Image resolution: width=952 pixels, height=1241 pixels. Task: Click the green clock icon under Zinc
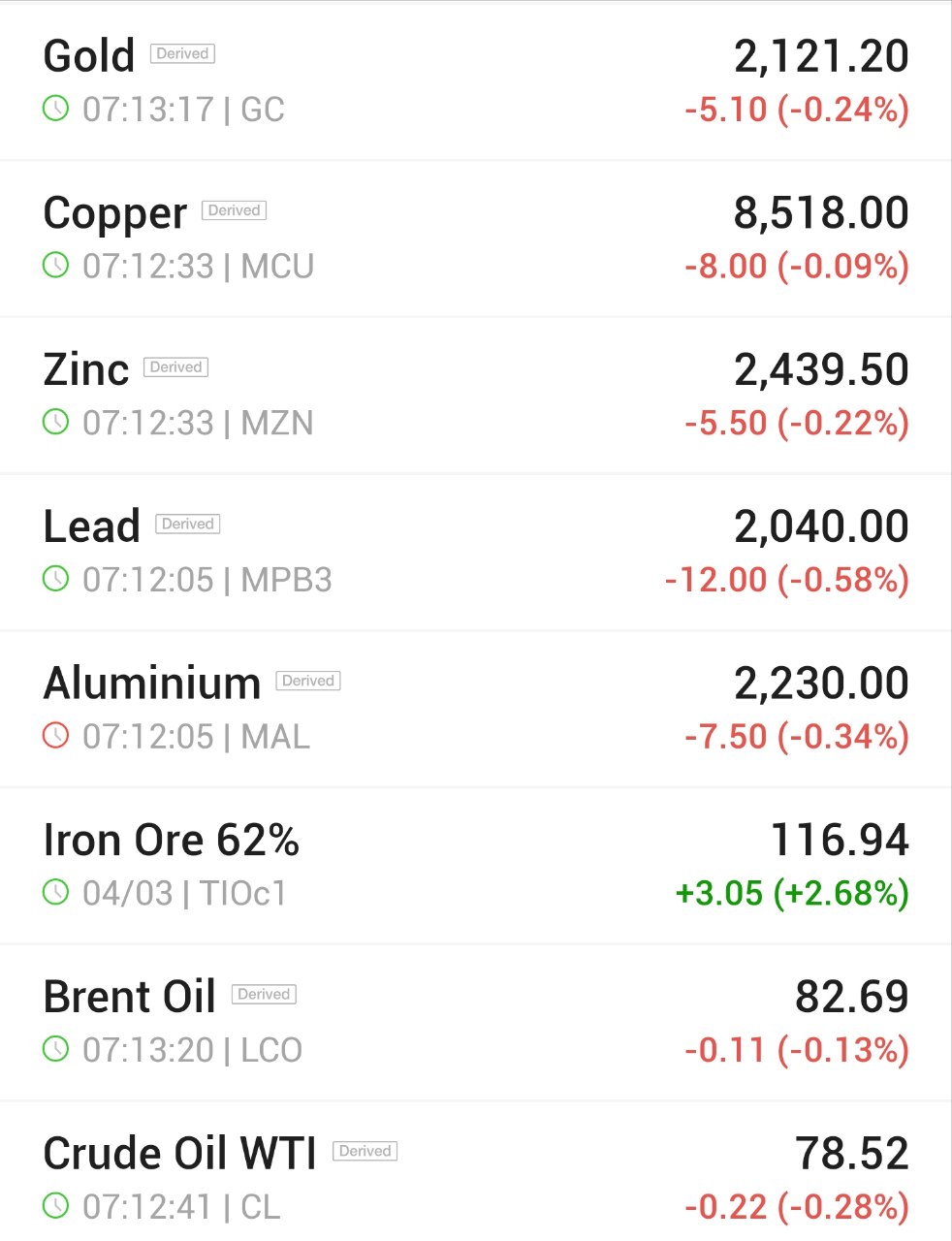click(x=56, y=422)
